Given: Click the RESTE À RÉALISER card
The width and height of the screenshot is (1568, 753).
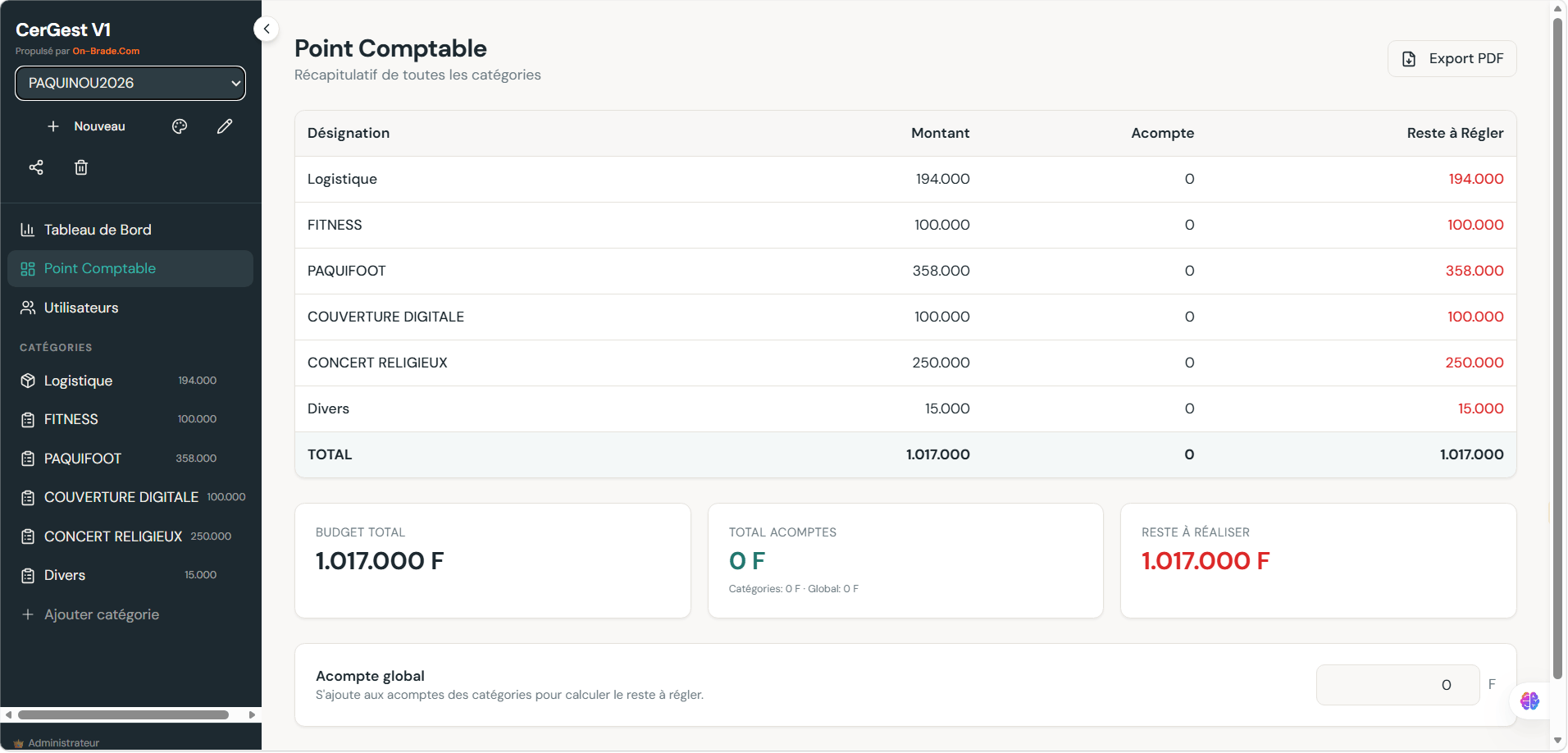Looking at the screenshot, I should point(1318,561).
